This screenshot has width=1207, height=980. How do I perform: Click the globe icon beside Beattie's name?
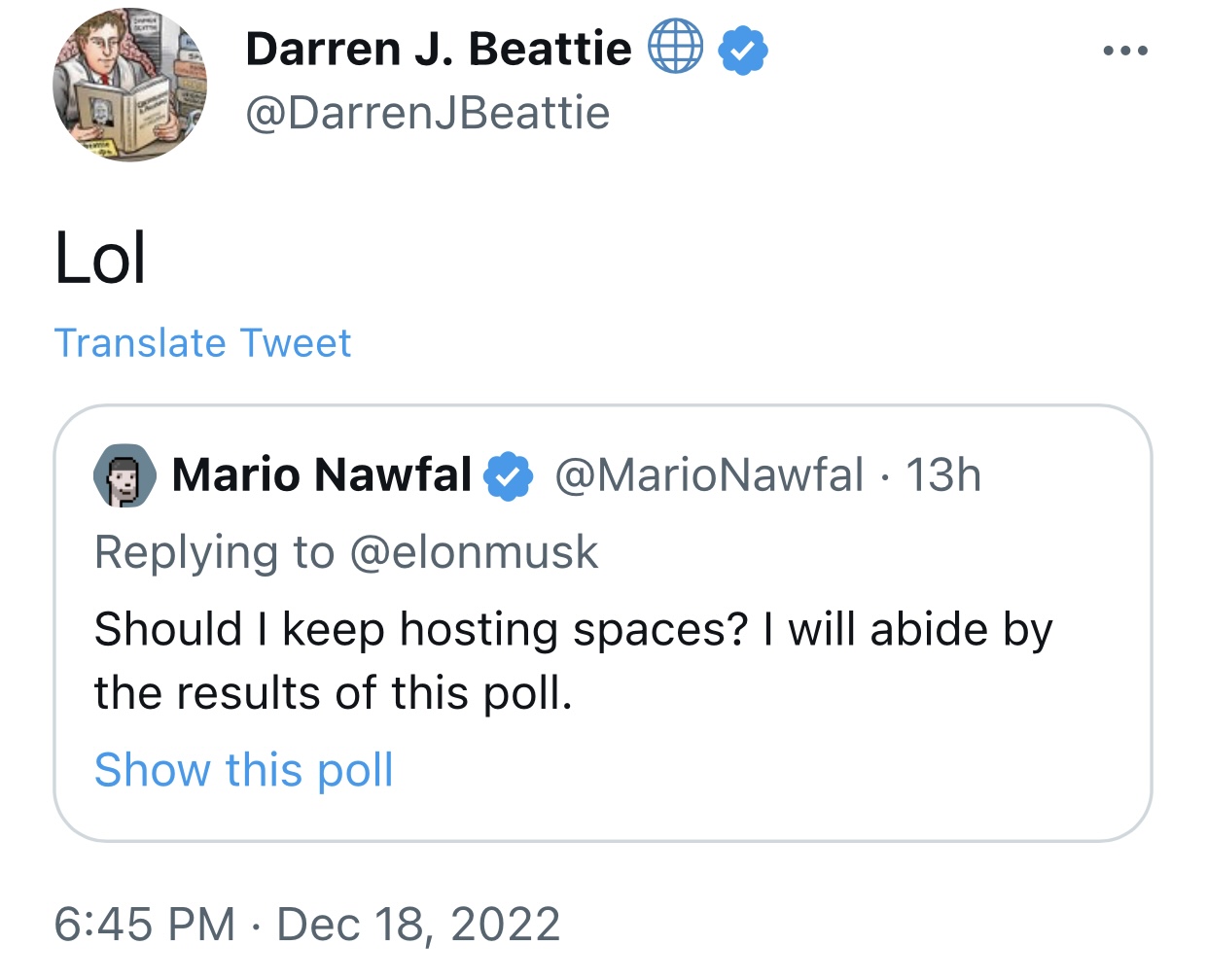click(675, 47)
